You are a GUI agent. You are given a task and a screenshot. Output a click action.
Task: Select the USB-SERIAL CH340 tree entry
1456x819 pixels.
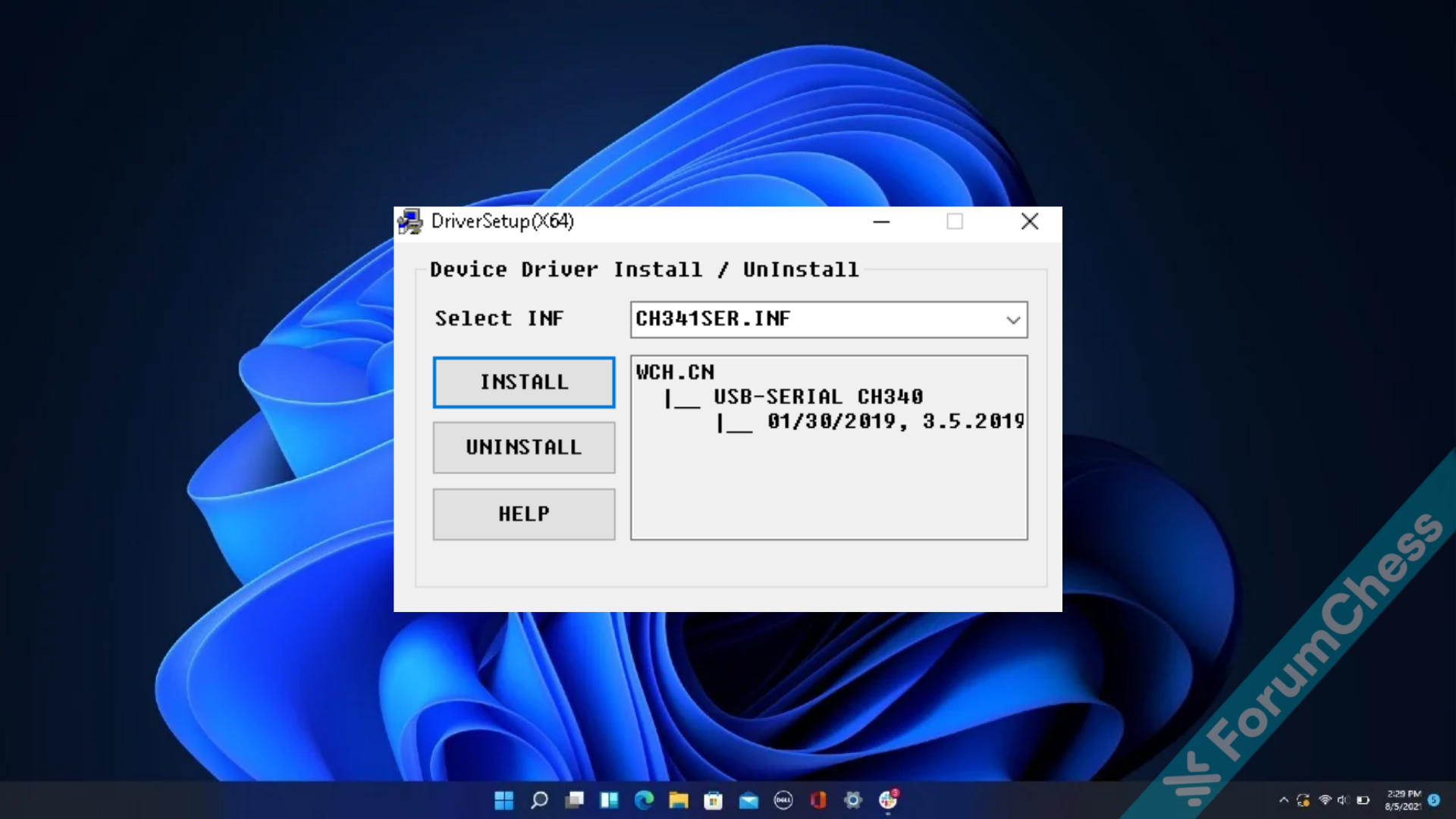(817, 397)
